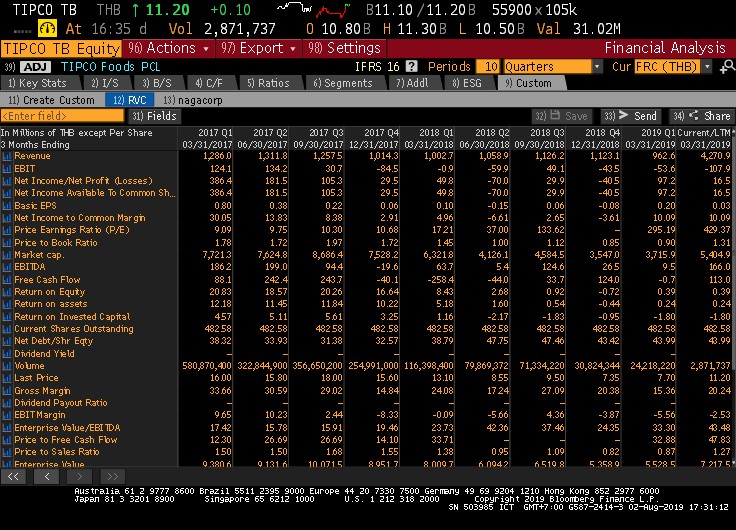Open the Actions dropdown menu

(x=169, y=48)
